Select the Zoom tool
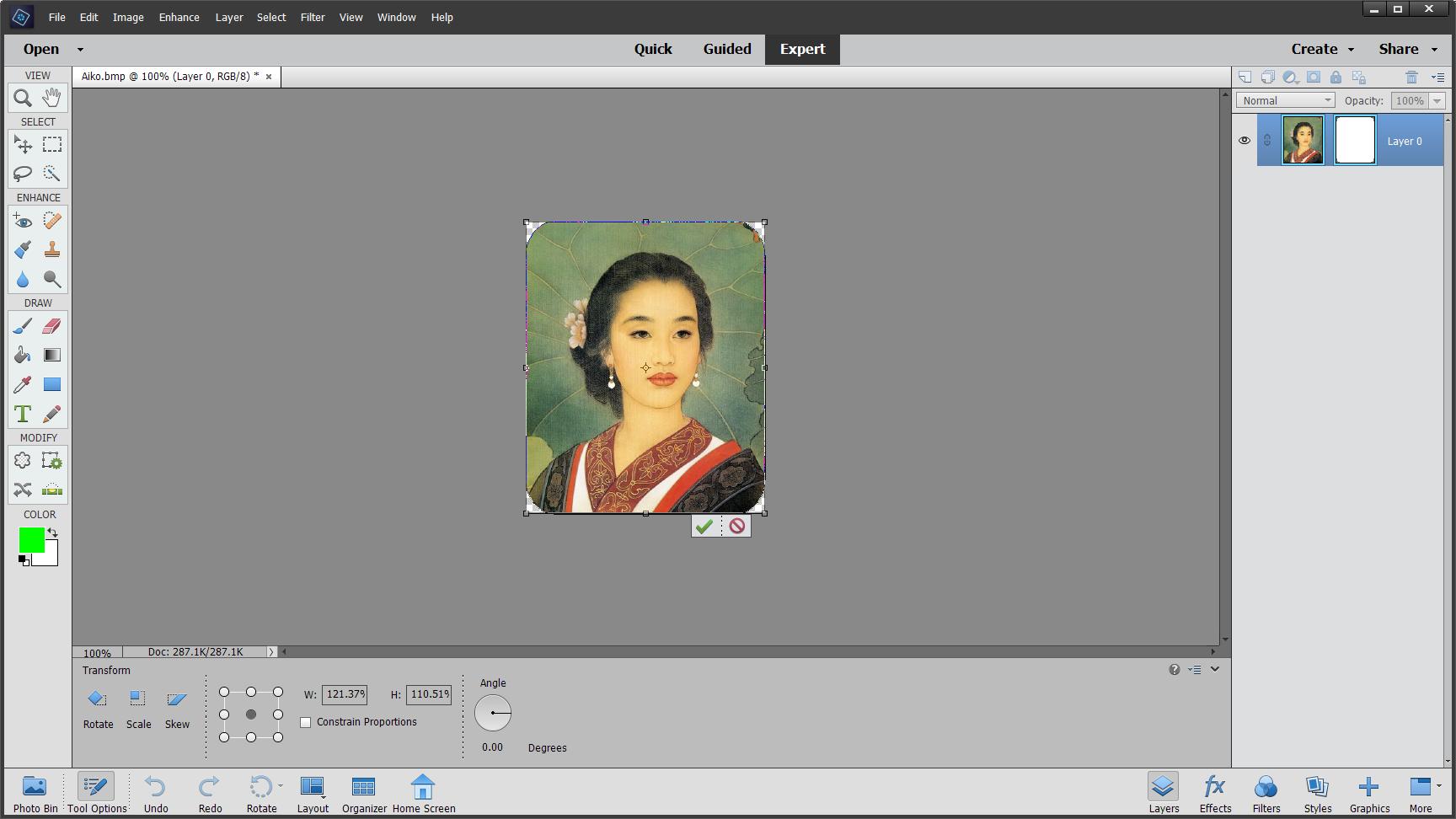This screenshot has width=1456, height=819. pyautogui.click(x=22, y=98)
